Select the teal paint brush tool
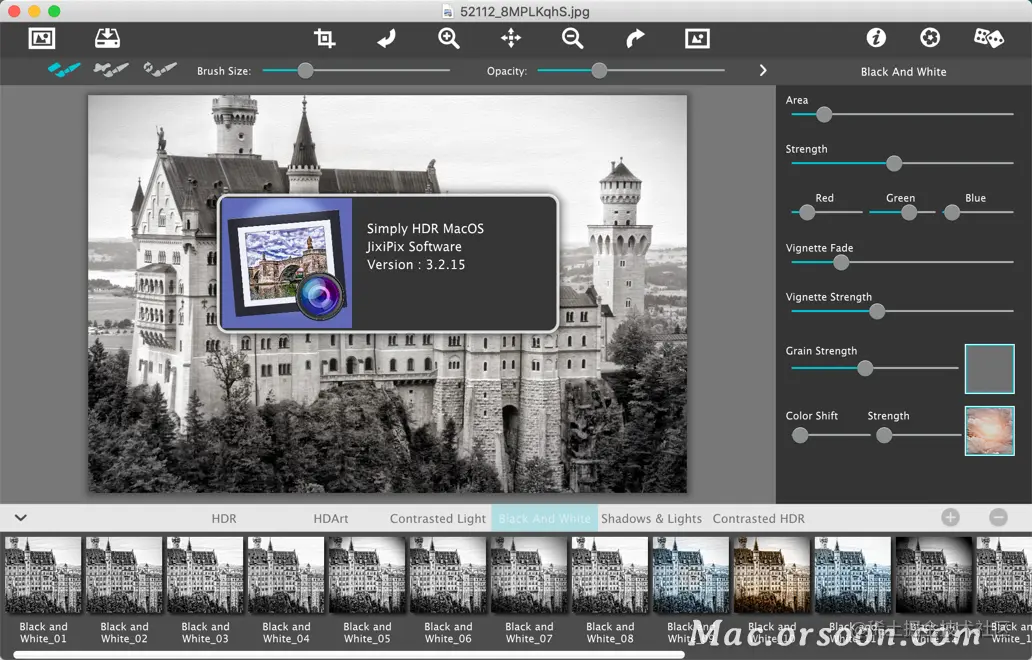This screenshot has height=660, width=1032. 64,69
